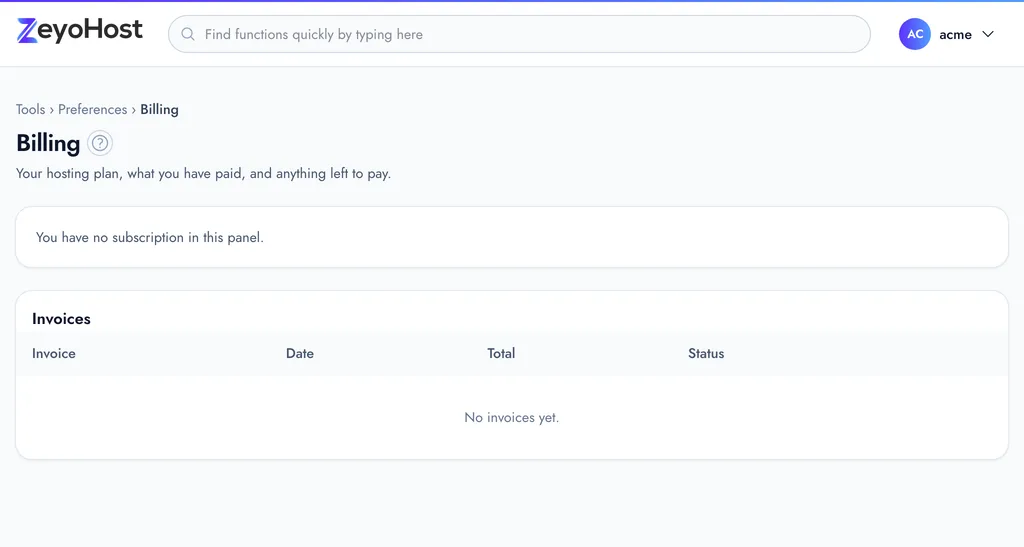Click the Date column header

[x=300, y=353]
